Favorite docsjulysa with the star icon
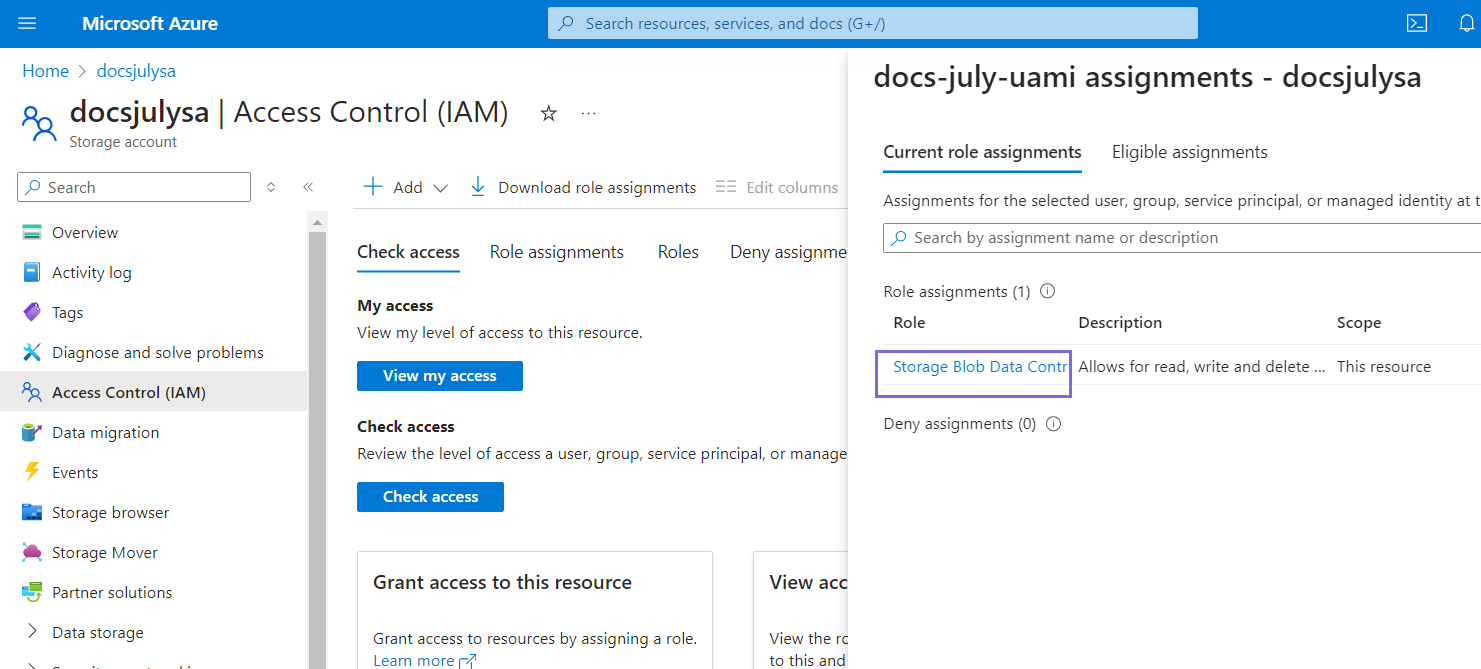 (548, 114)
